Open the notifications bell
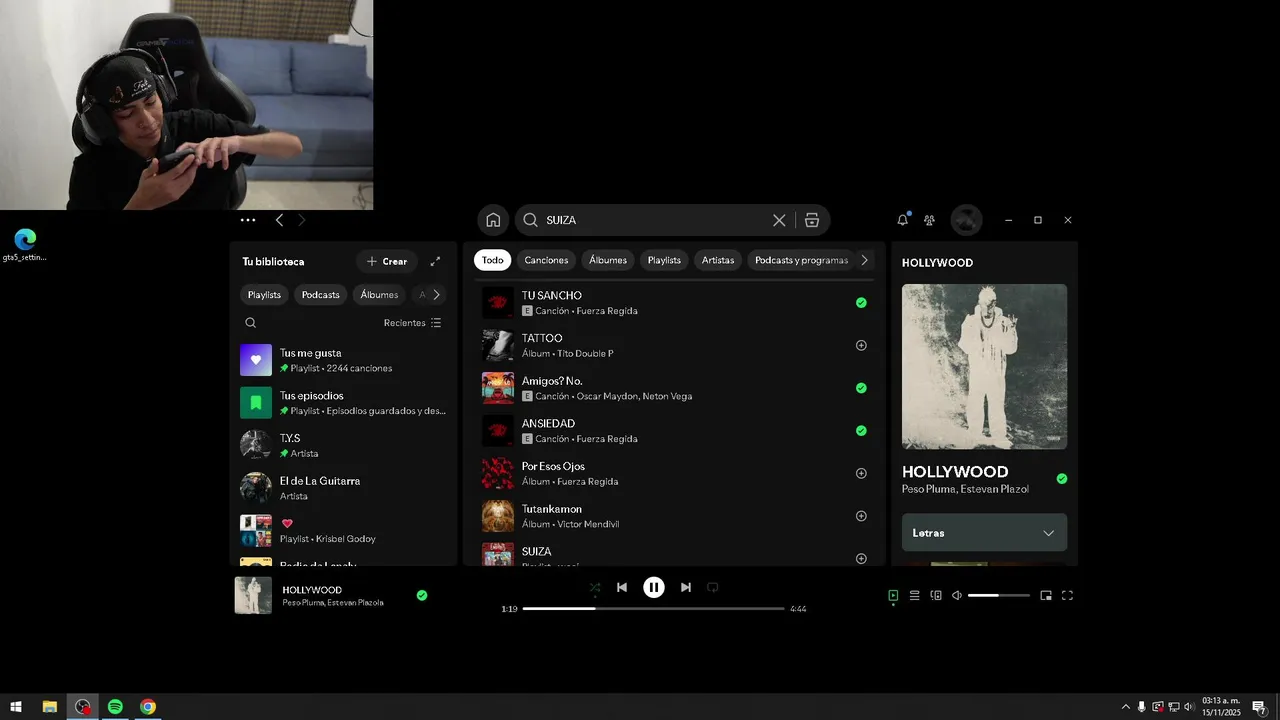 point(903,220)
